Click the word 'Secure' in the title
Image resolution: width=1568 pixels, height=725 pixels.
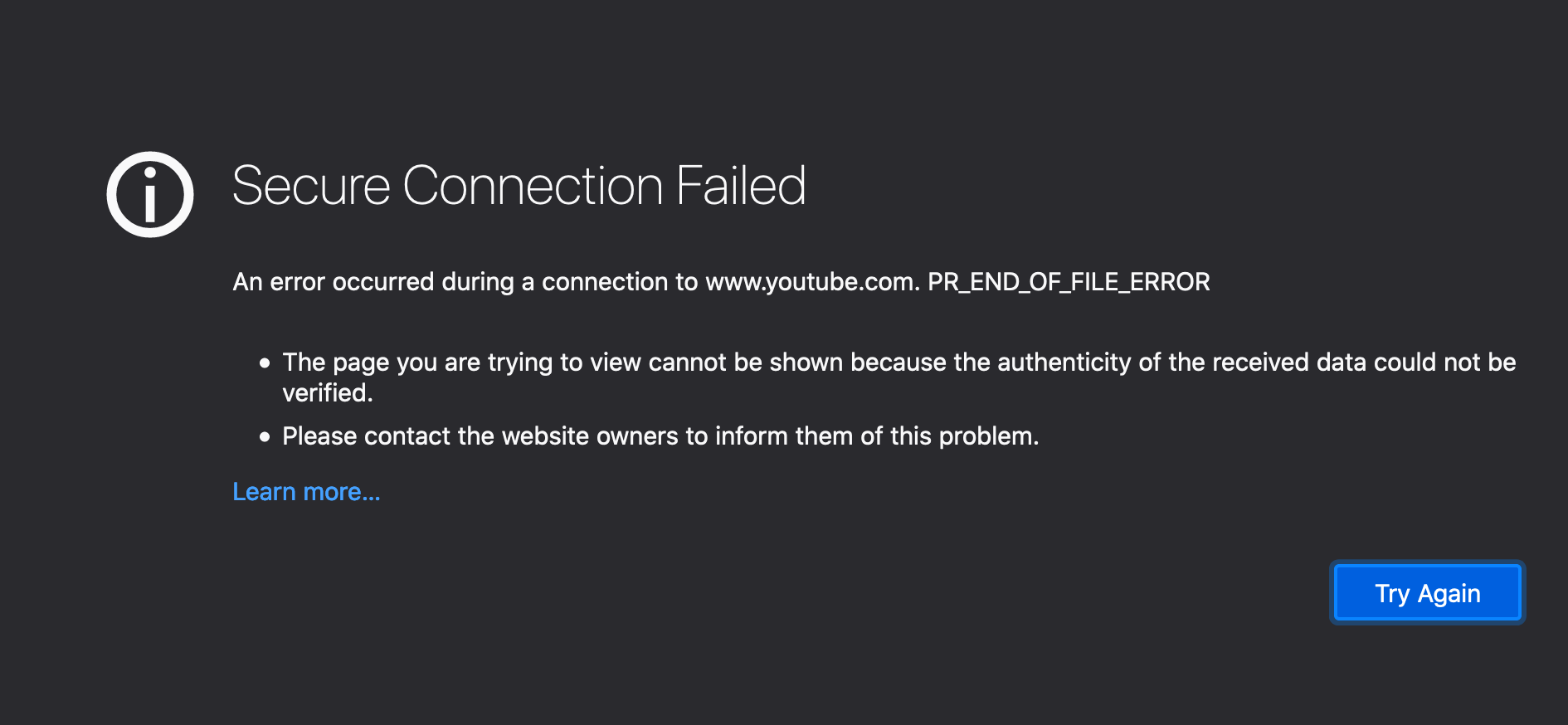coord(311,185)
